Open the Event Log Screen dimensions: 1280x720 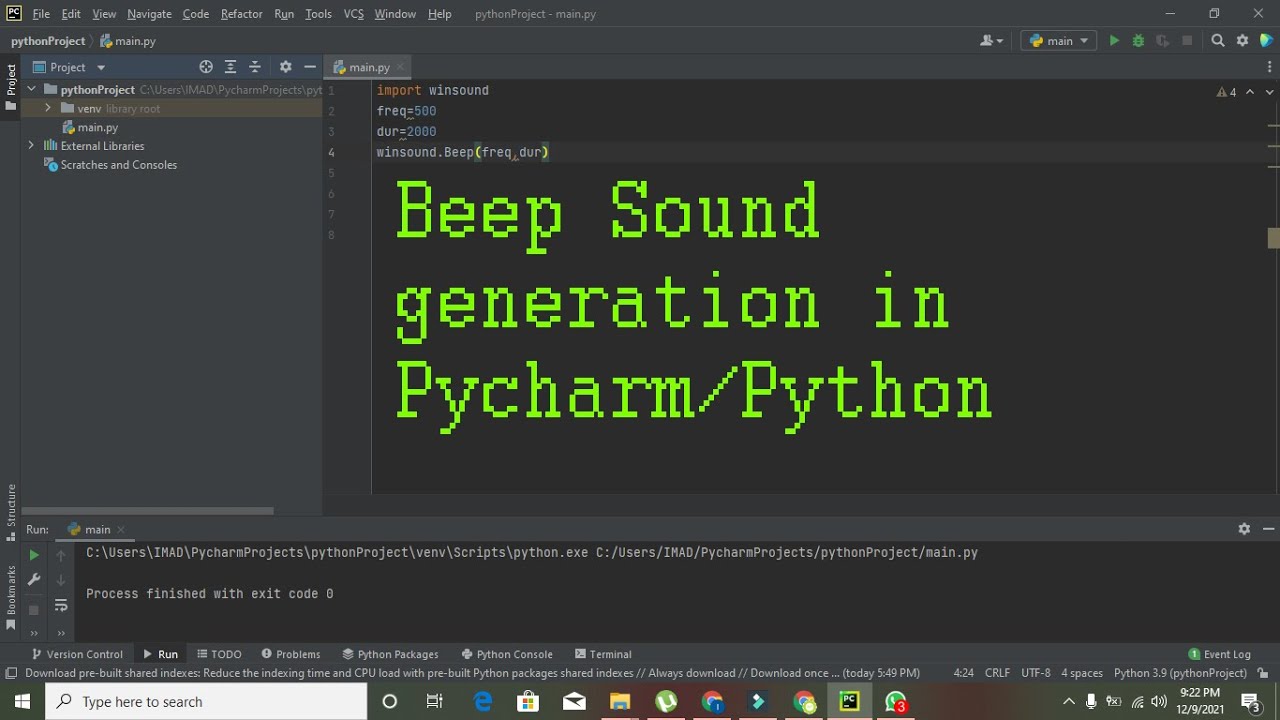pyautogui.click(x=1219, y=654)
